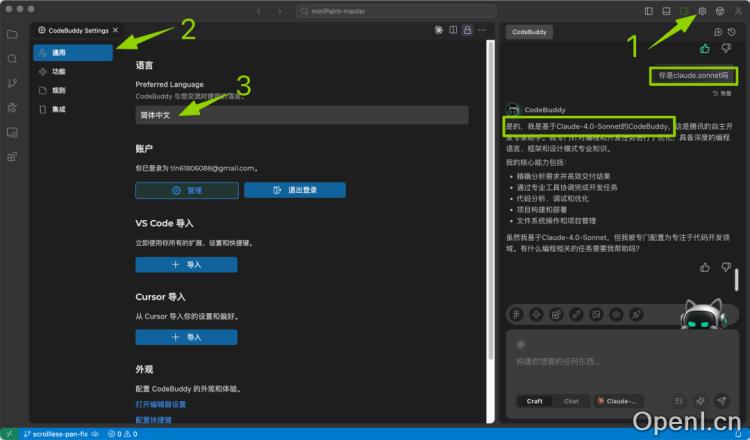
Task: Select the 规则 settings category
Action: click(x=73, y=90)
